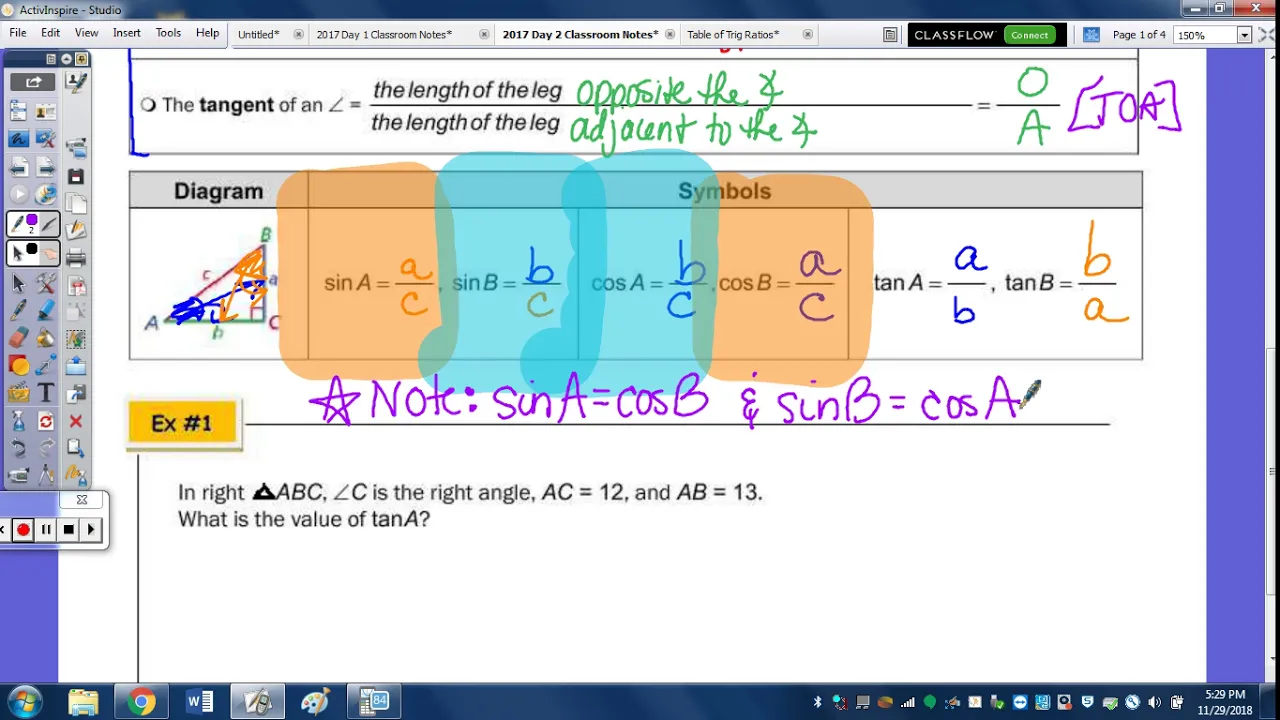
Task: Click the Redo arrow
Action: click(46, 447)
